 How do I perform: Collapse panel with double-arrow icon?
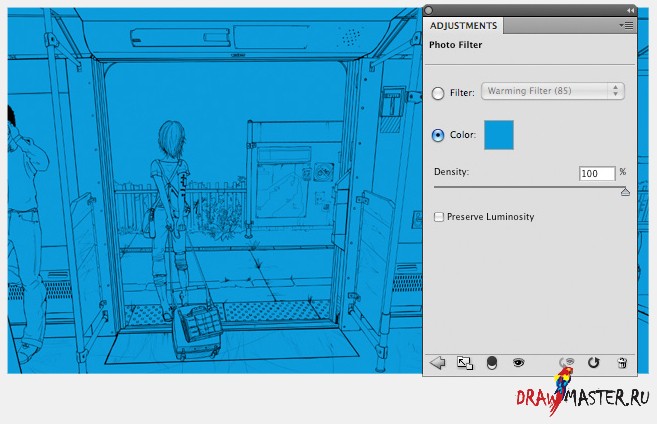[630, 10]
